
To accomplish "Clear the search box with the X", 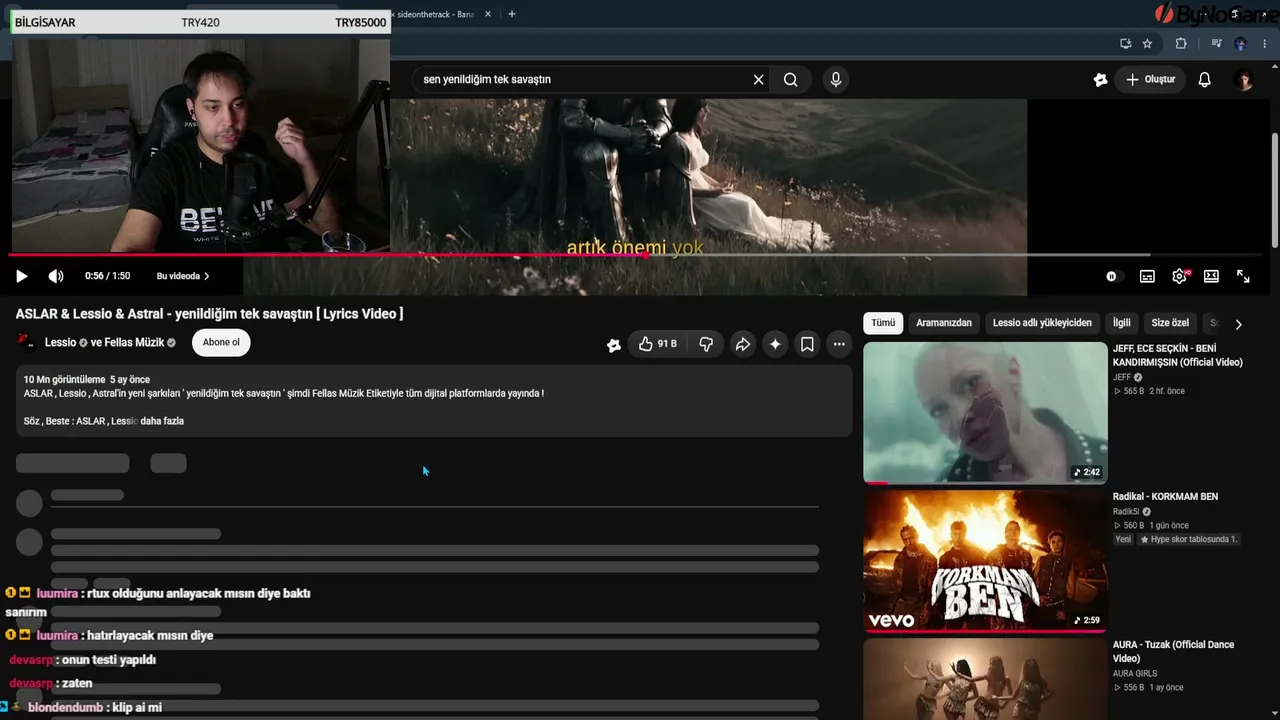I will tap(758, 80).
